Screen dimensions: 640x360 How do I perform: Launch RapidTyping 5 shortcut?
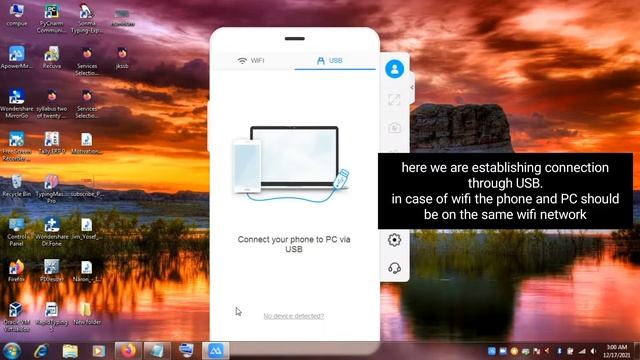[51, 317]
